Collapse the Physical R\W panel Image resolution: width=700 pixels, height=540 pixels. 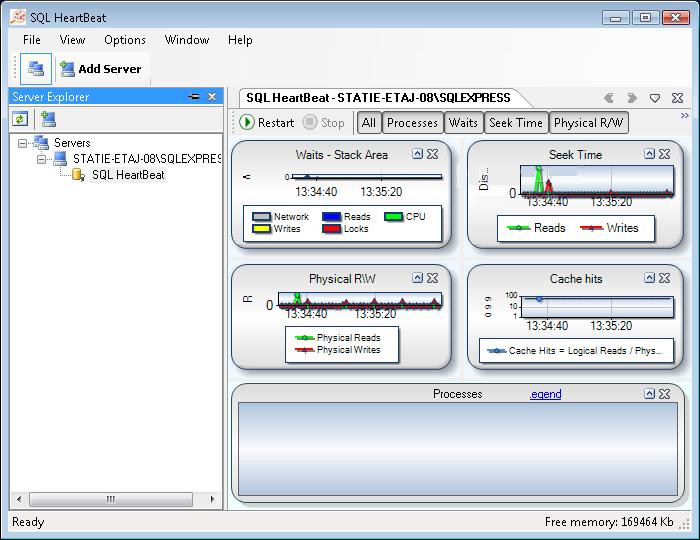(417, 278)
